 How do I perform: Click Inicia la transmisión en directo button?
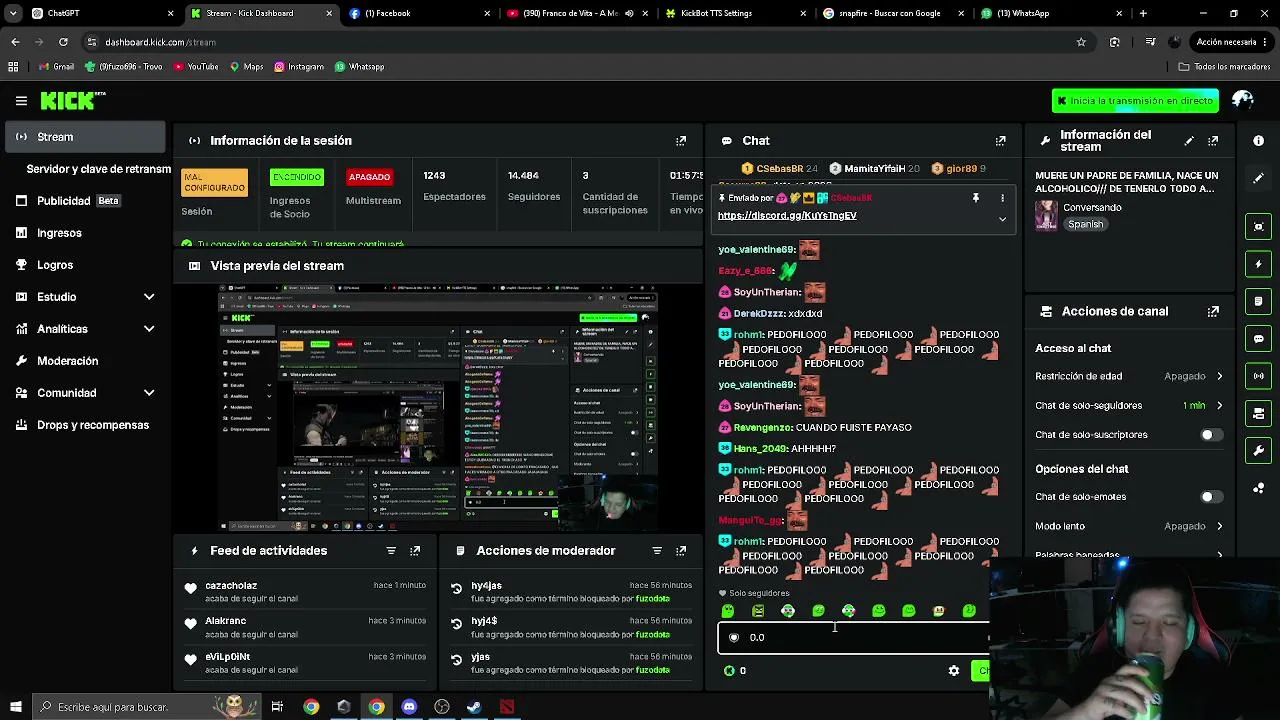pyautogui.click(x=1135, y=100)
